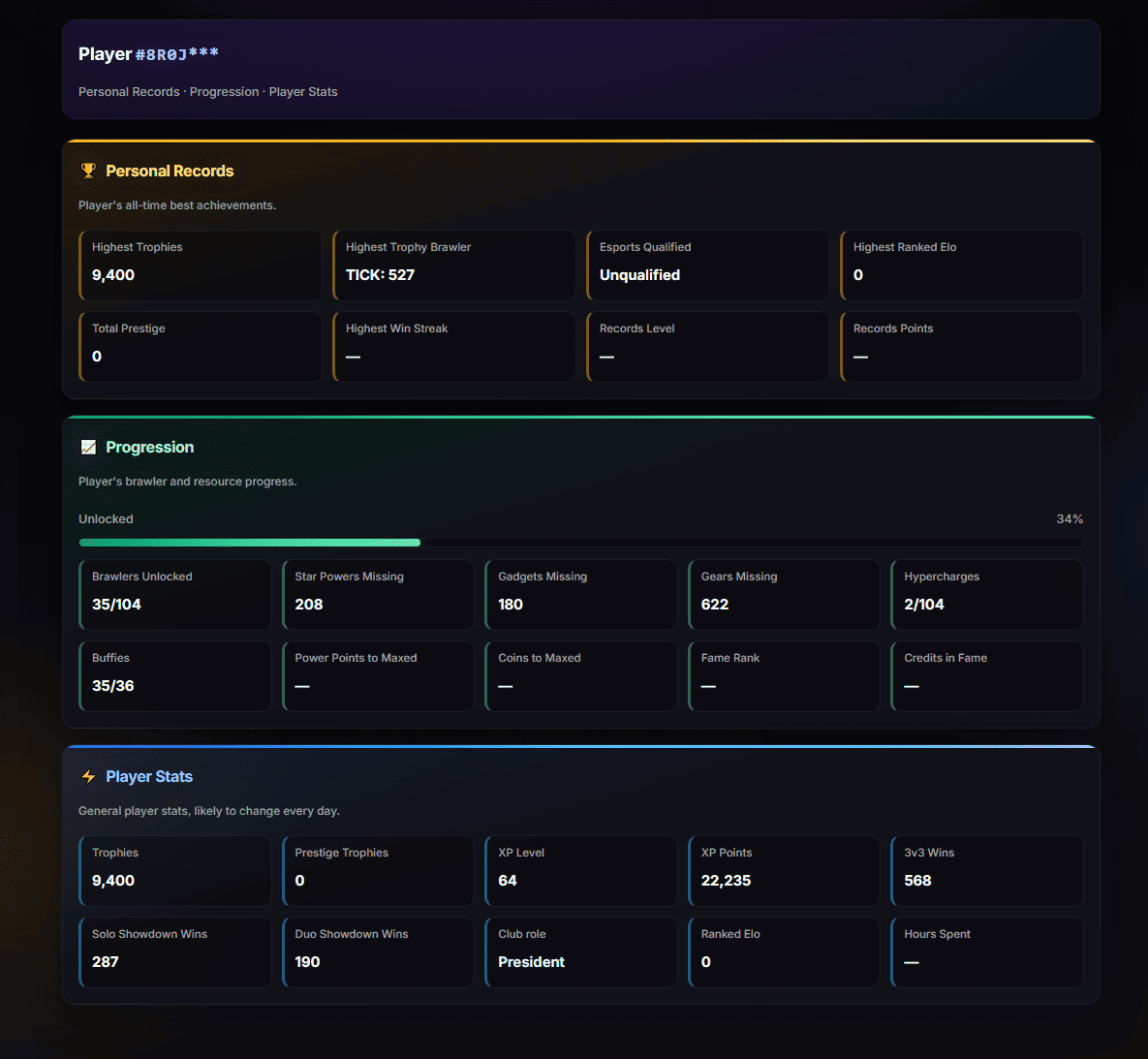Click the Credits in Fame card
Image resolution: width=1148 pixels, height=1059 pixels.
pyautogui.click(x=987, y=676)
